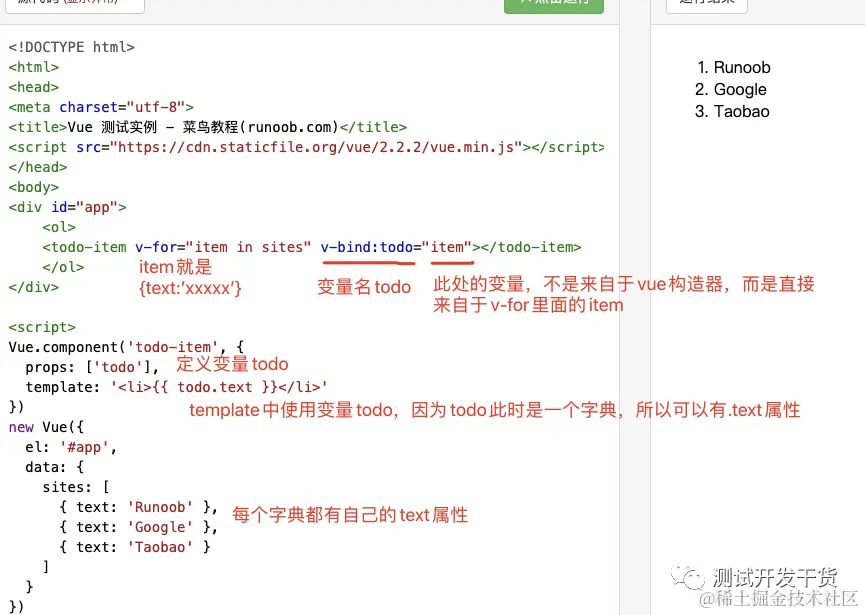This screenshot has height=615, width=865.
Task: Click the el: '#app' line
Action: pos(71,447)
